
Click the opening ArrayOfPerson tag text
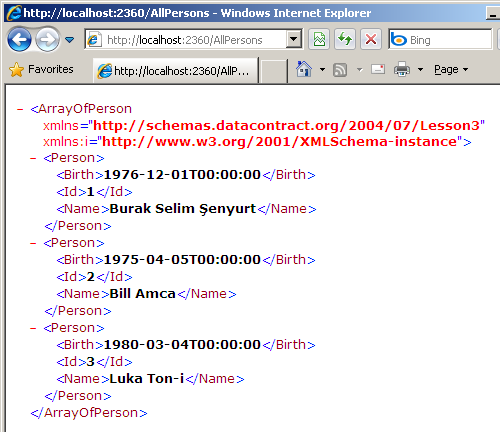point(81,109)
